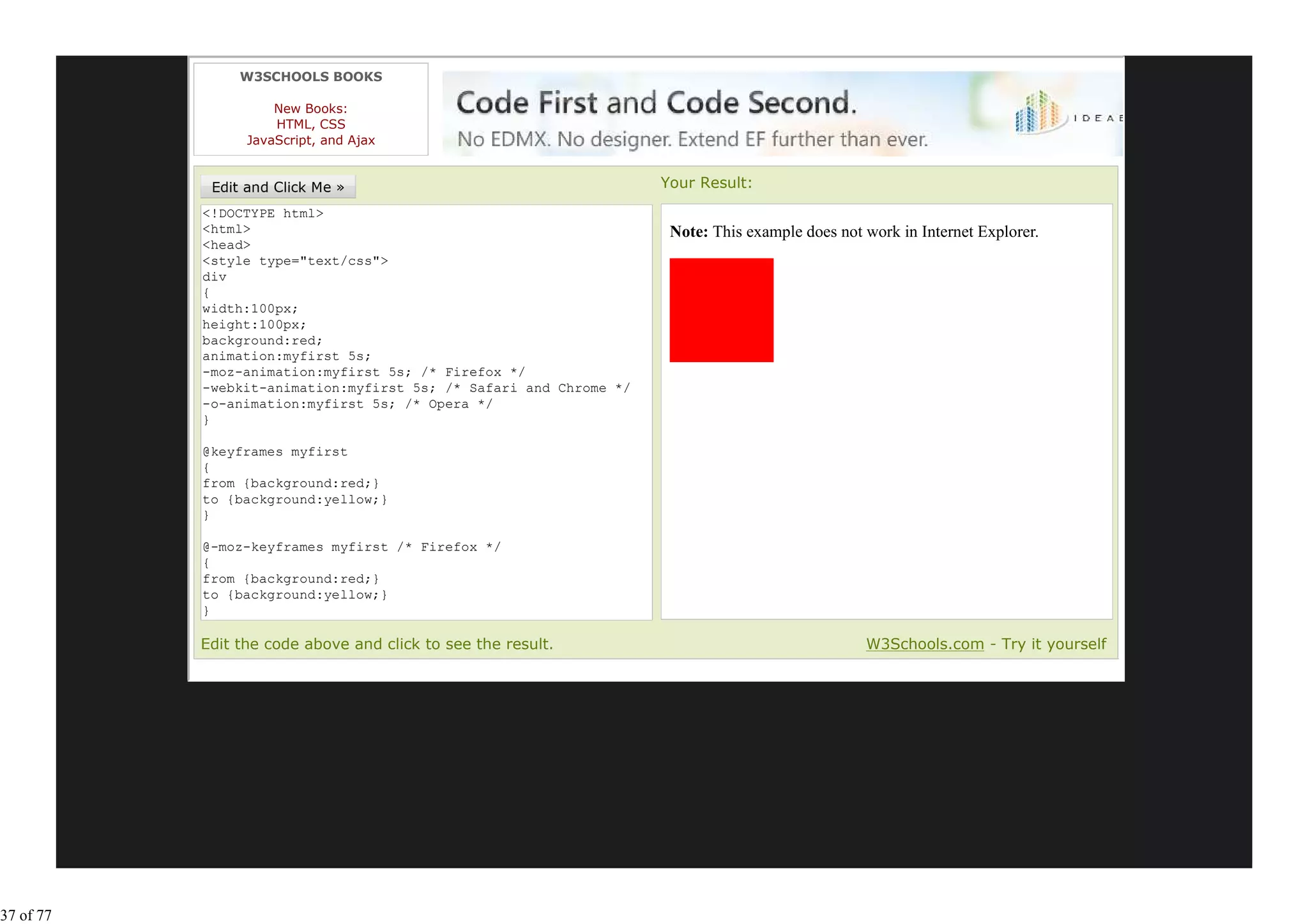Open the JavaScript, and Ajax link

310,140
